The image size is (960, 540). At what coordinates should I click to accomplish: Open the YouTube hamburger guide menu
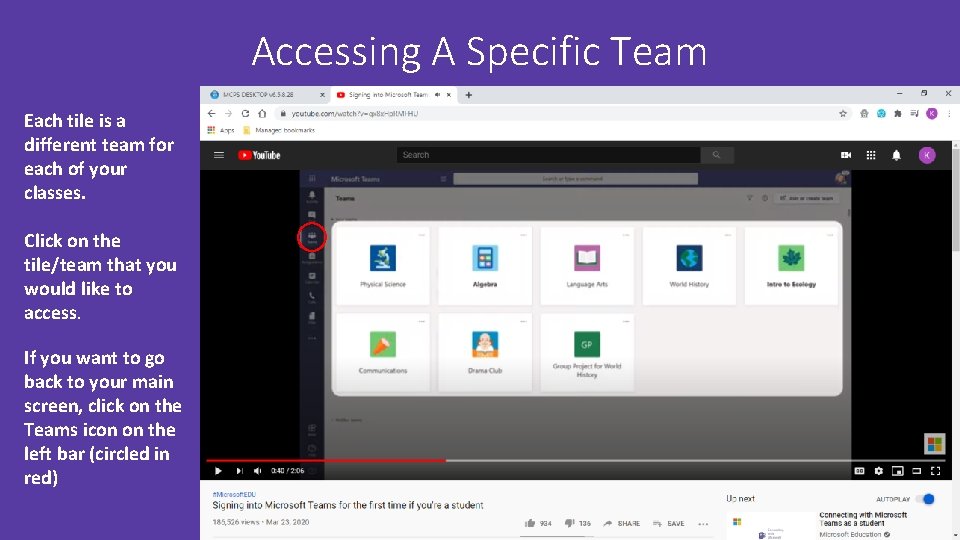219,155
